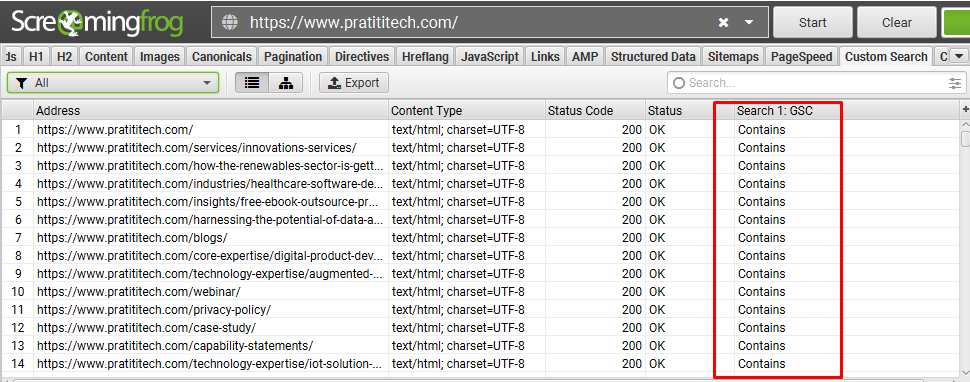The image size is (970, 382).
Task: Select the /blogs/ URL row
Action: pos(132,237)
